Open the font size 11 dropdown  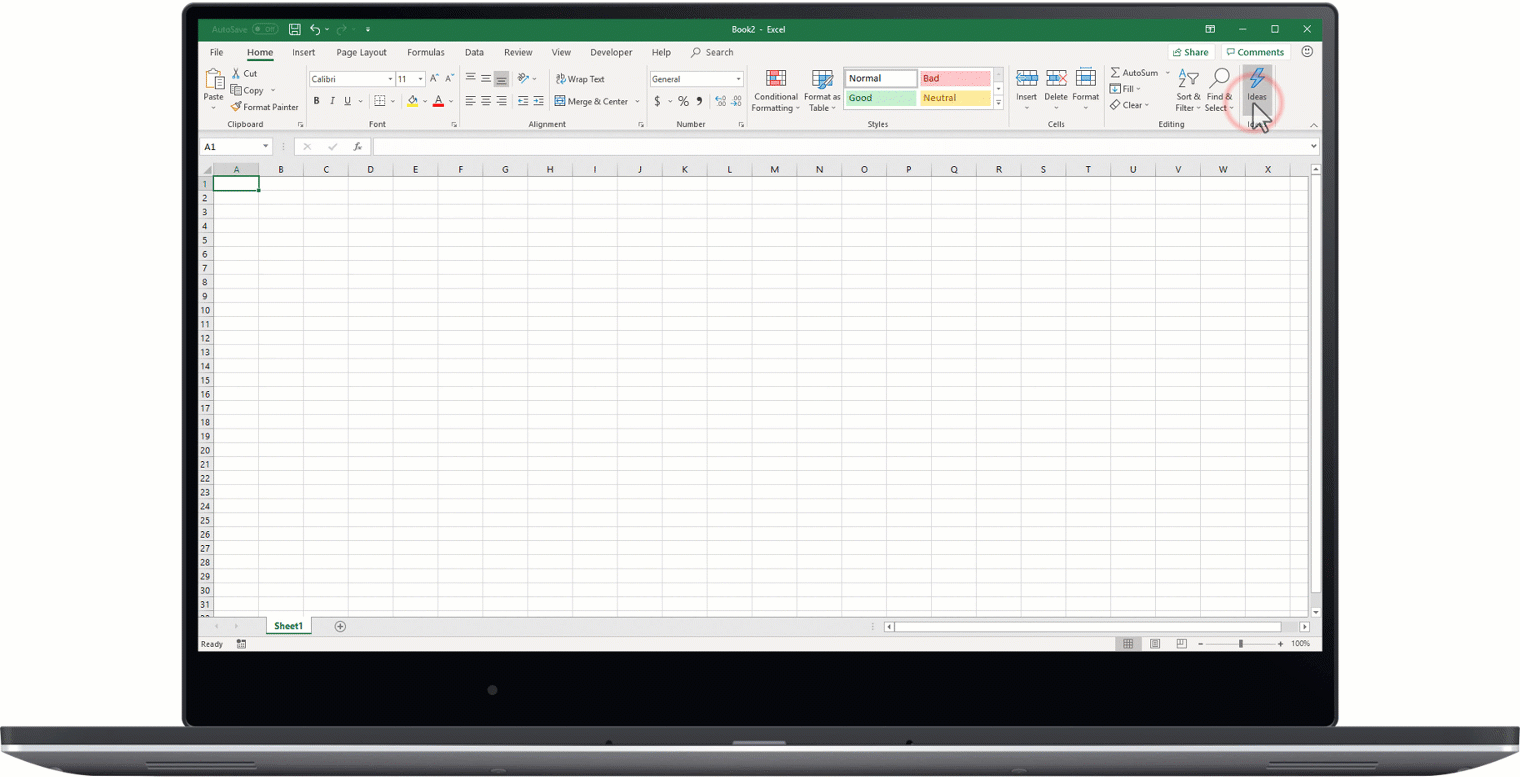421,79
